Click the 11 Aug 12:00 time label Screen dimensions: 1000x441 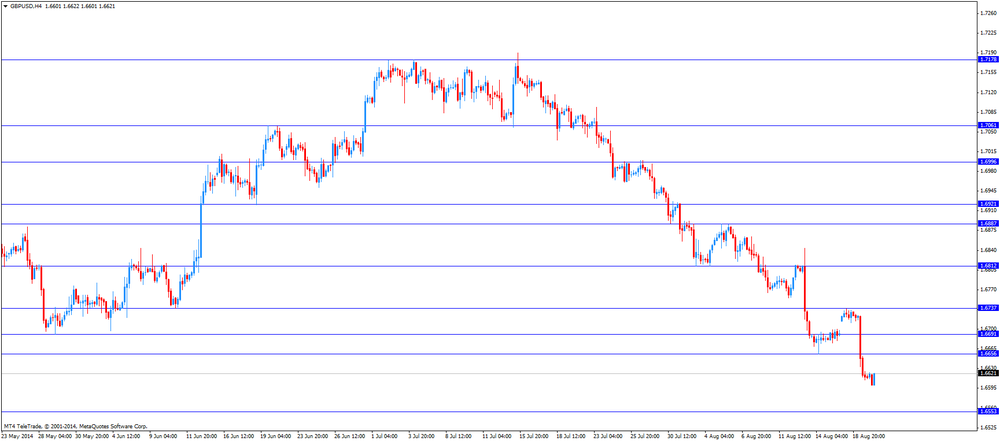tap(796, 437)
